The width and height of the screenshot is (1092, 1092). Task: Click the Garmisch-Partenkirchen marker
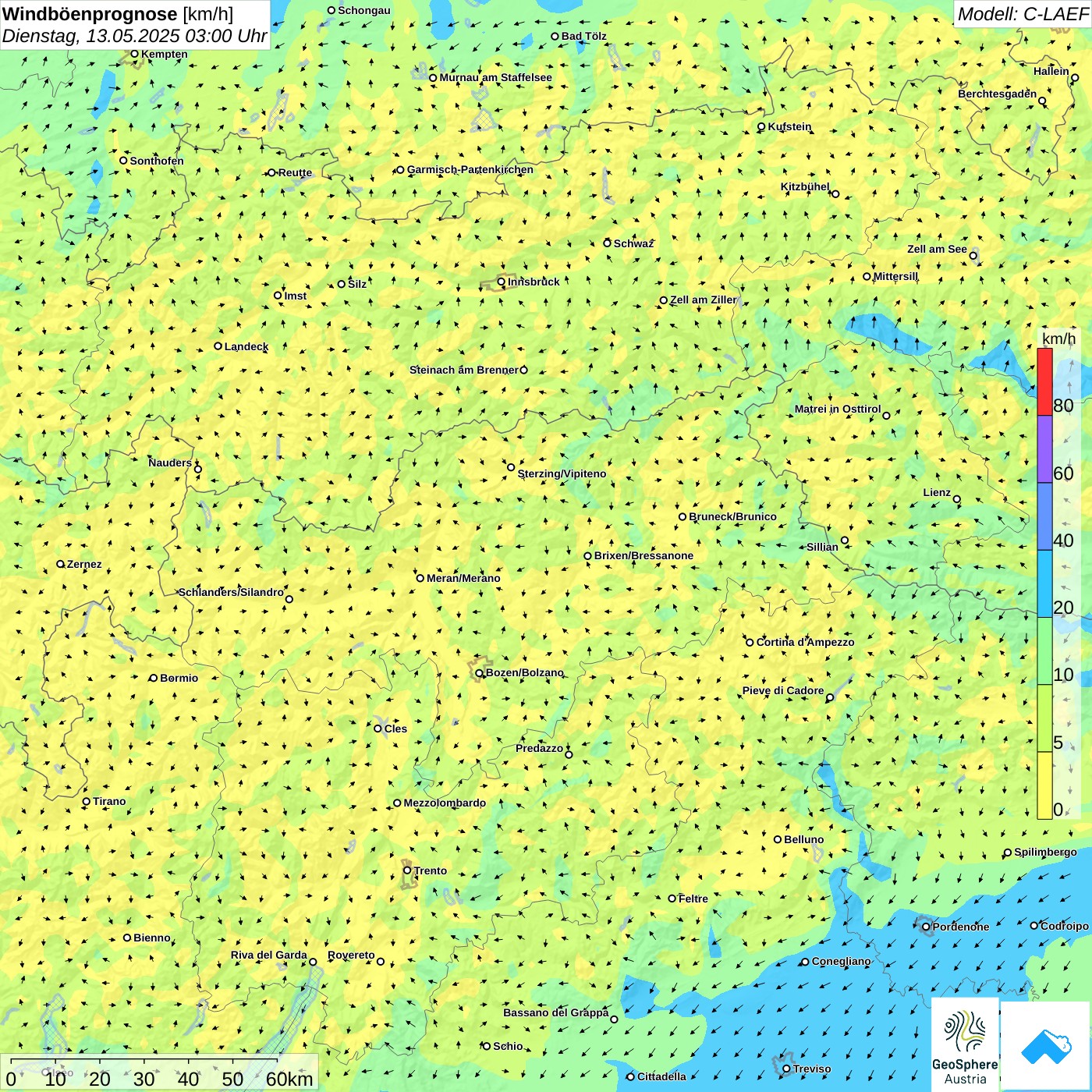(400, 170)
